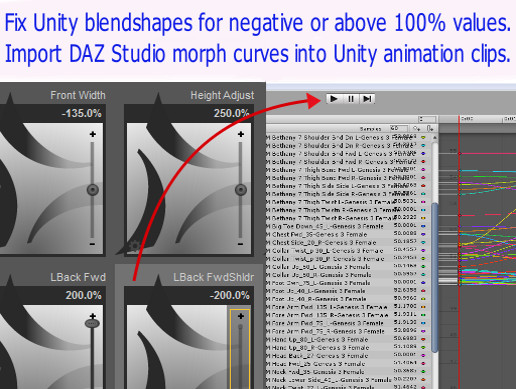Viewport: 516px width, 389px height.
Task: Click the Height Adjust slider handle
Action: pos(241,190)
